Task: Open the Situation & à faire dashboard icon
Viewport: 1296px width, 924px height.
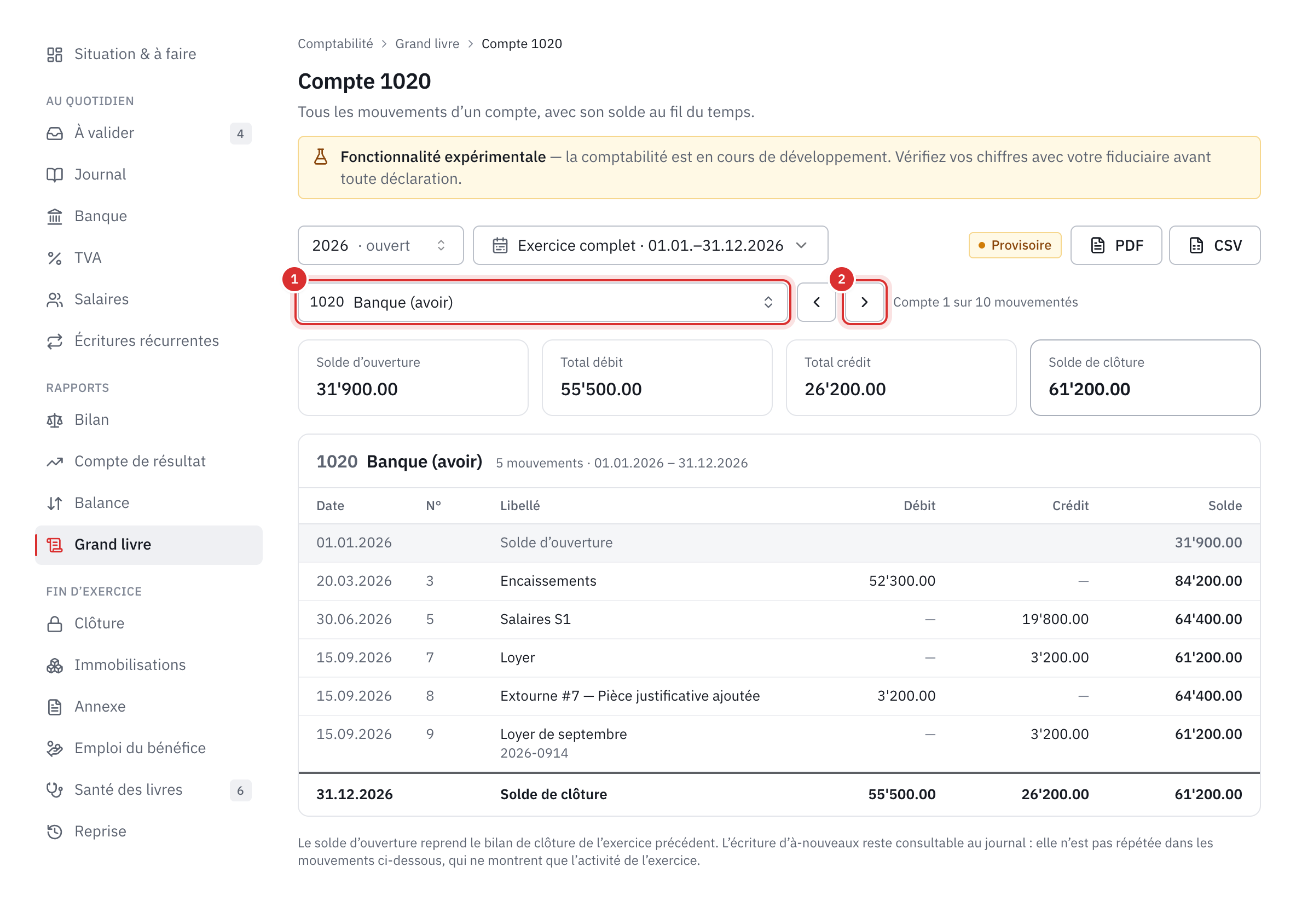Action: (x=55, y=54)
